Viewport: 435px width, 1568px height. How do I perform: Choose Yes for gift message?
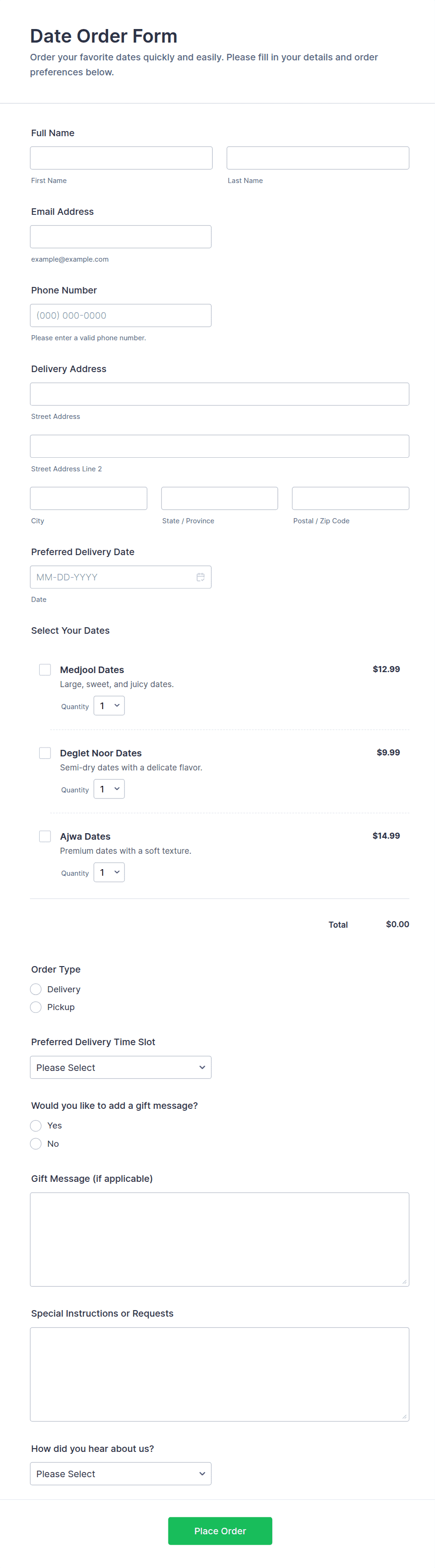[36, 1126]
